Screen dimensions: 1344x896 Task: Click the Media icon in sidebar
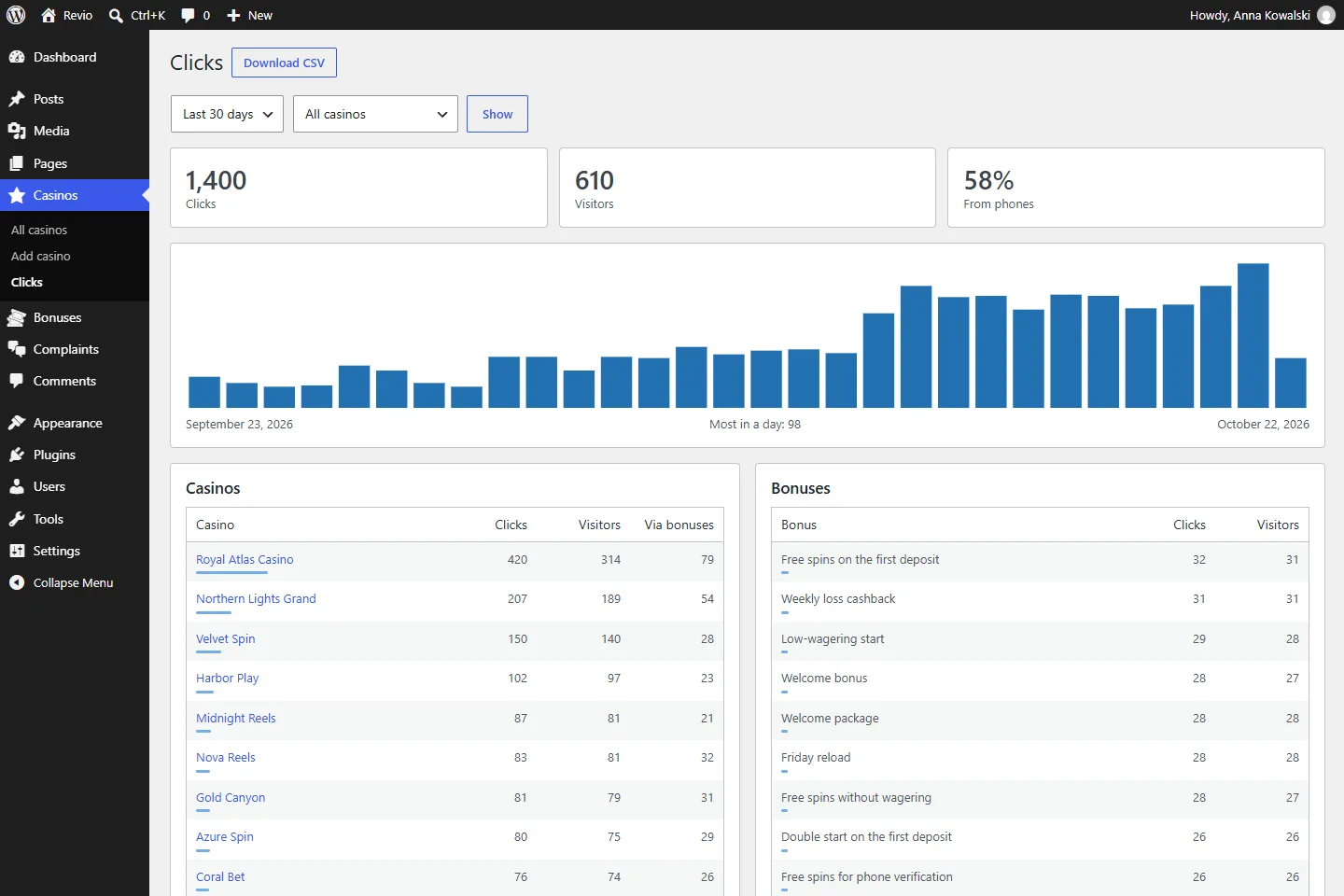(x=17, y=131)
